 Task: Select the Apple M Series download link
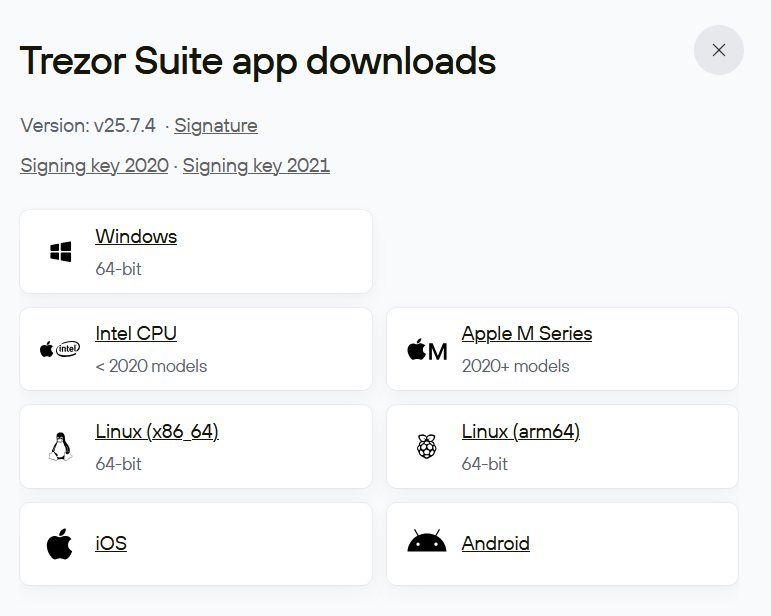[527, 333]
